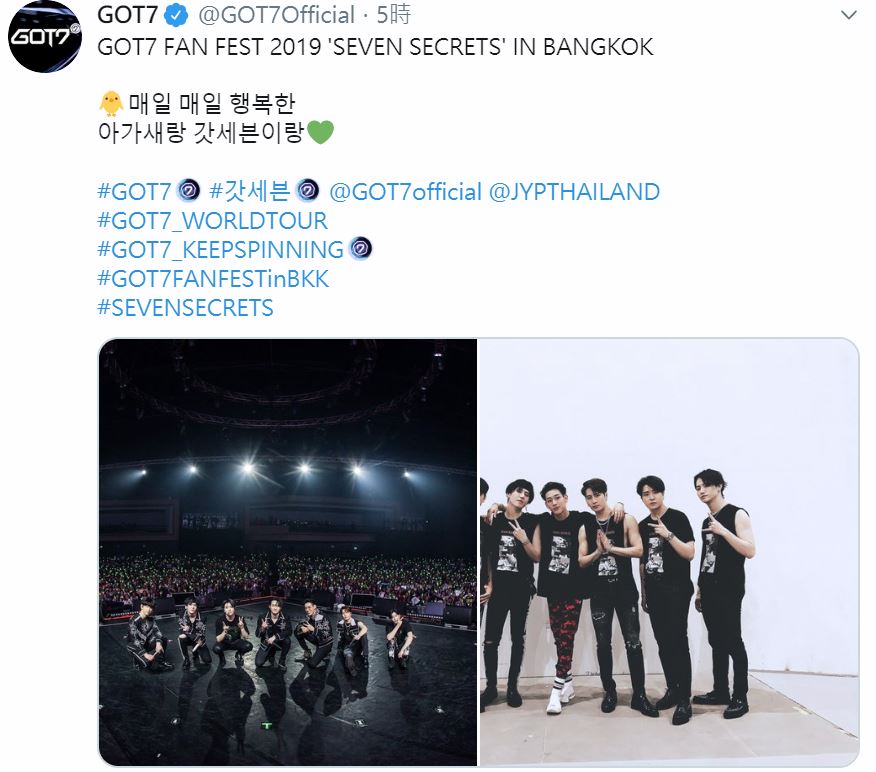Open the backstage group photo thumbnail
The height and width of the screenshot is (772, 876).
click(x=669, y=552)
